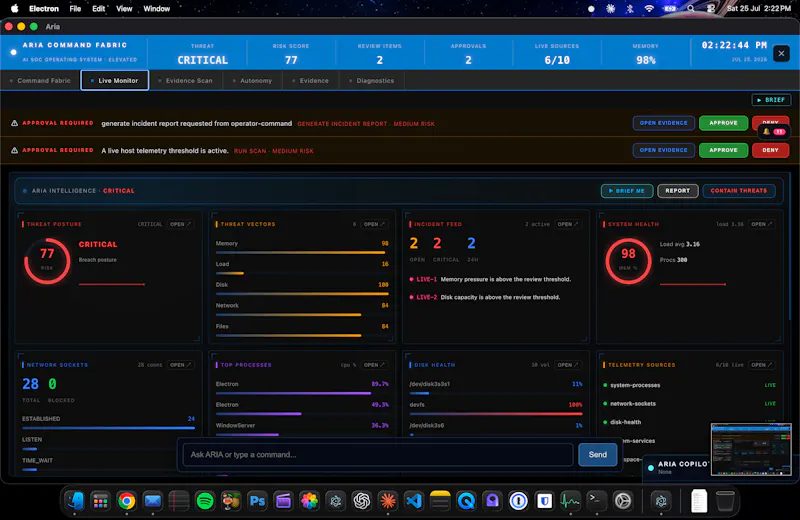Open Claude starburst icon in dock
Viewport: 800px width, 520px height.
(x=388, y=501)
